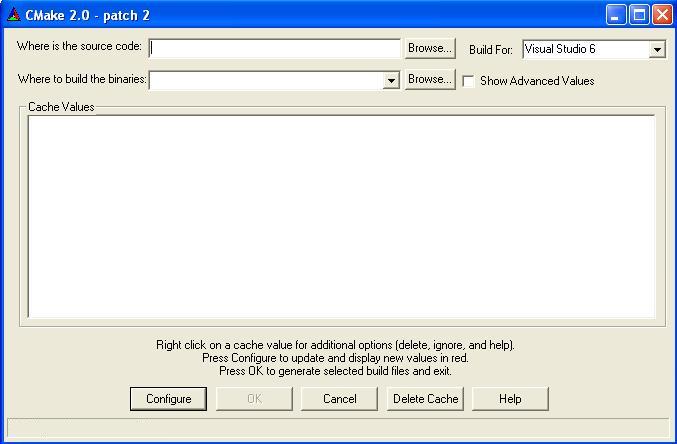Expand the build binaries path history arrow
The image size is (677, 444).
[391, 81]
